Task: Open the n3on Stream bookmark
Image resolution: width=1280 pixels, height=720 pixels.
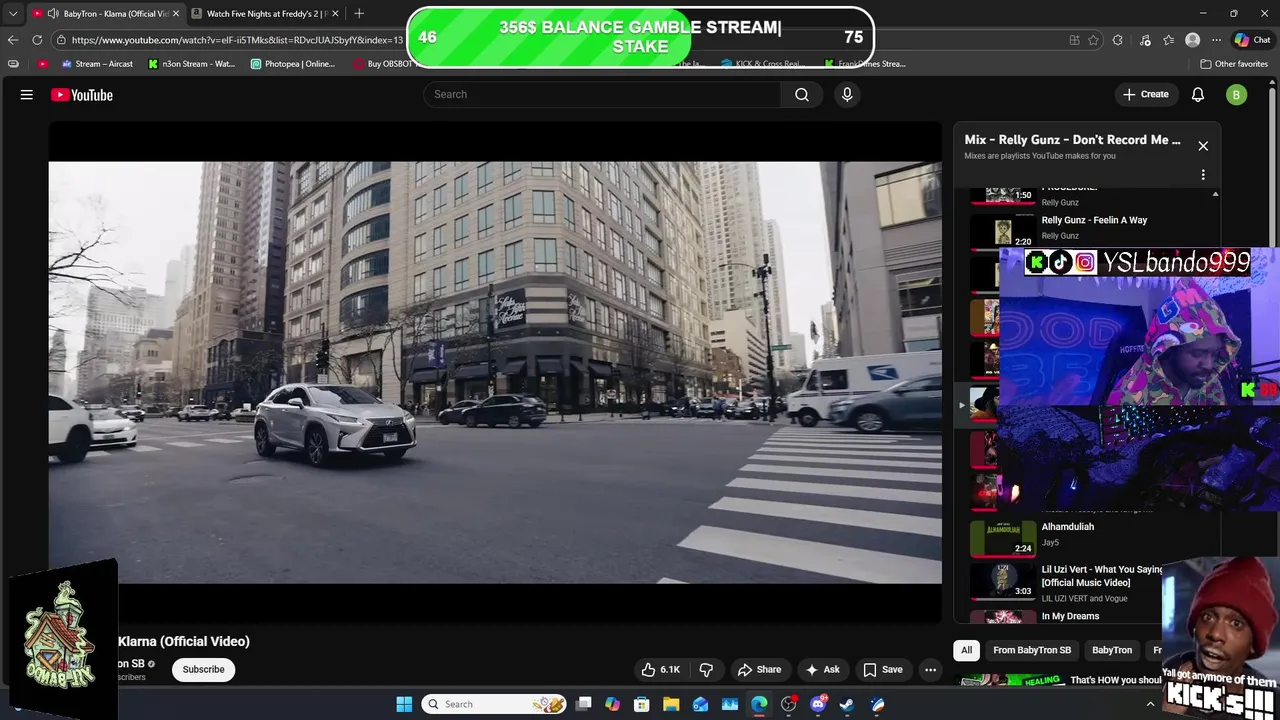Action: [x=192, y=64]
